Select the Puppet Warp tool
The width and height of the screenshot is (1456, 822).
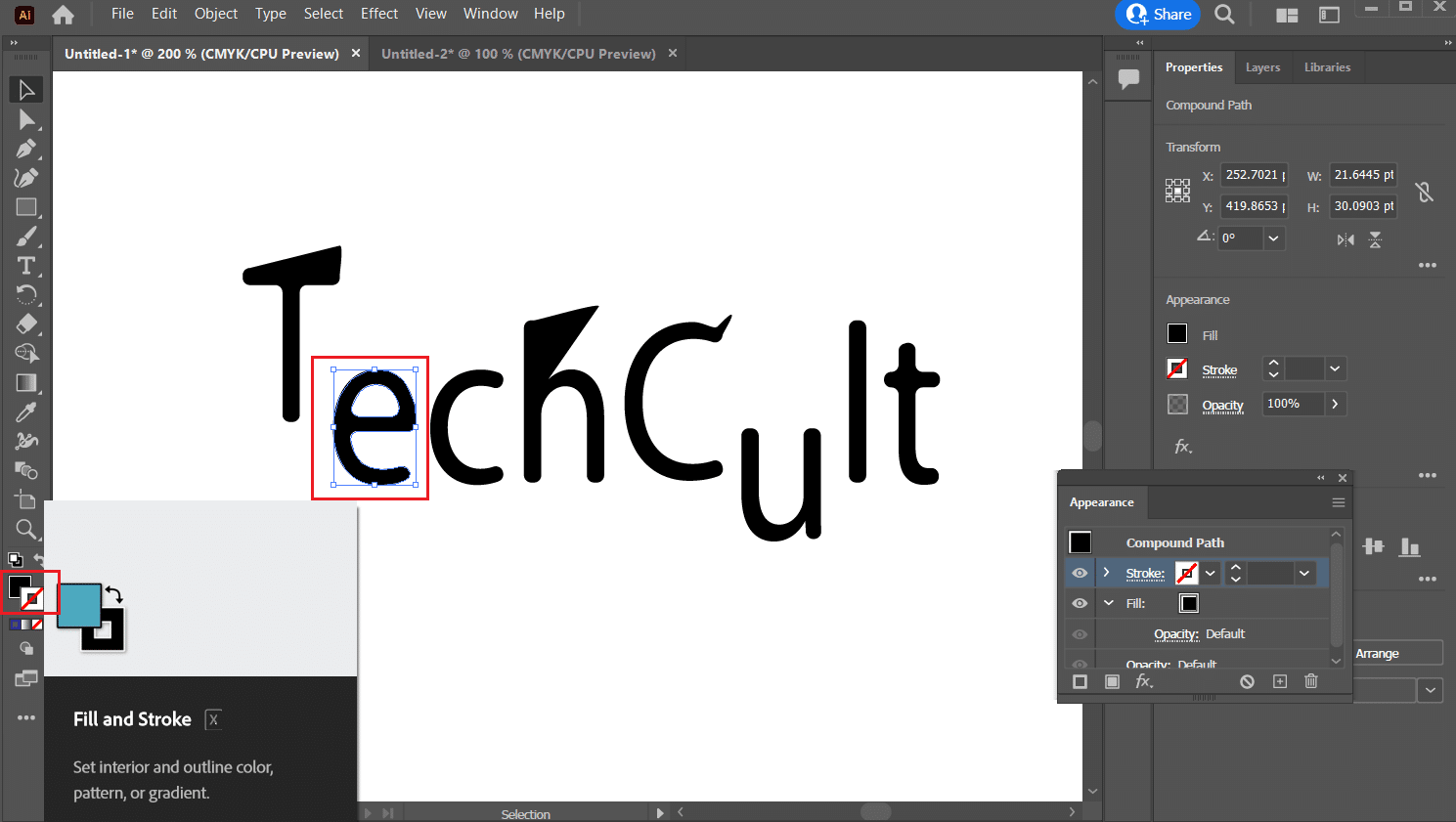[x=26, y=442]
